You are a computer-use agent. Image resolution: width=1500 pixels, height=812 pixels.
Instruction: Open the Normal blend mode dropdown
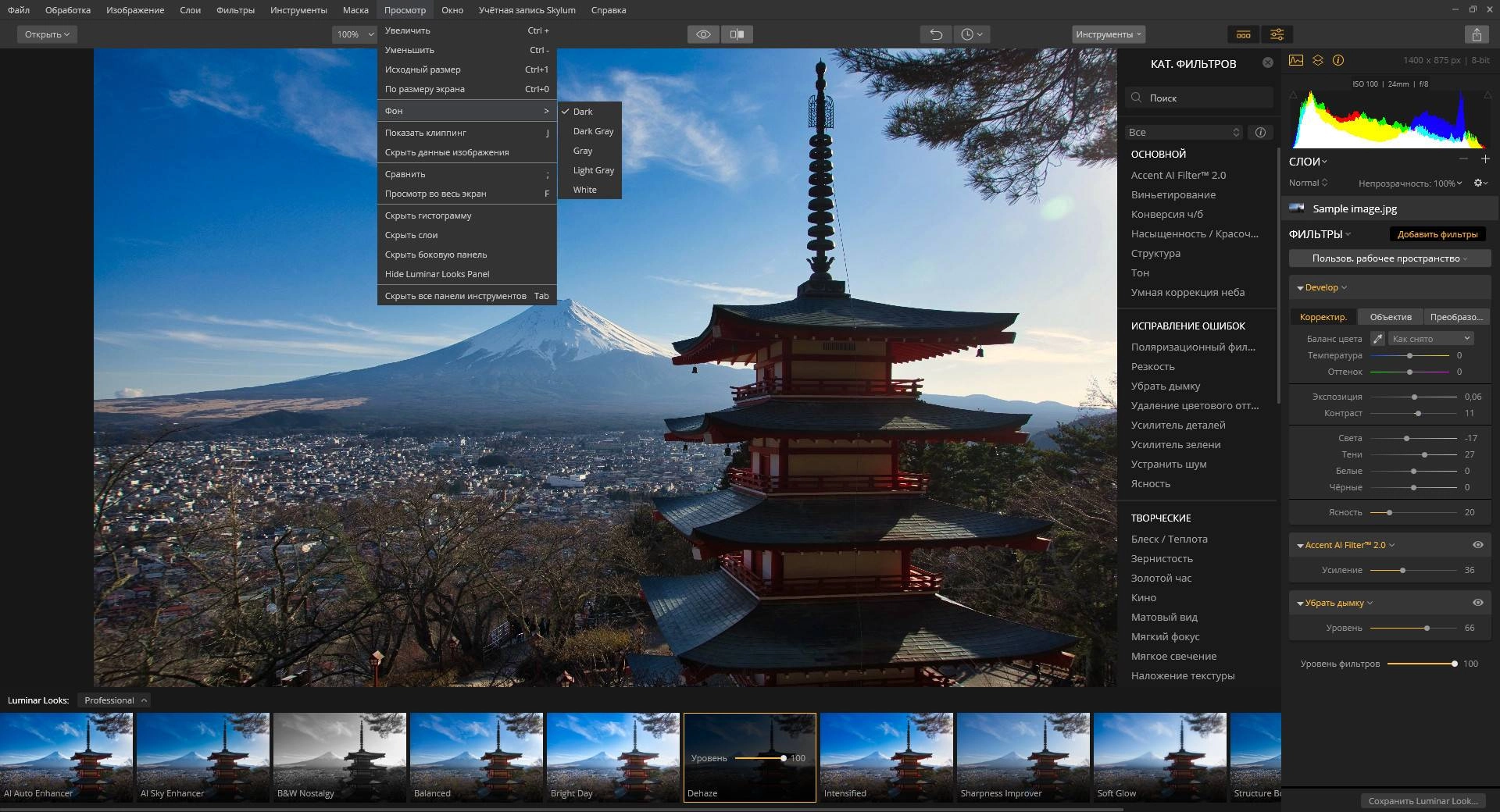[x=1308, y=183]
